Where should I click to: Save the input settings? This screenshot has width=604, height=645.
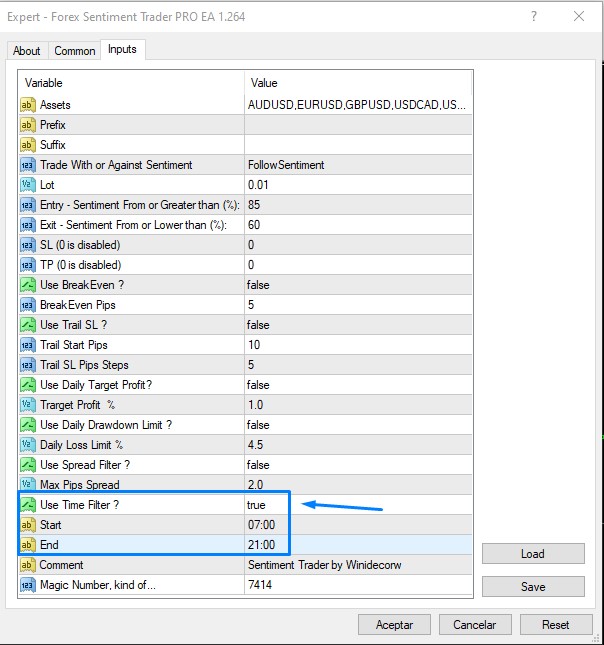pos(533,586)
